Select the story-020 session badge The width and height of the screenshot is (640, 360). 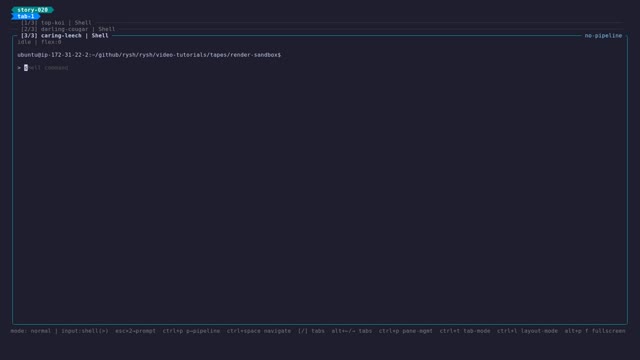pyautogui.click(x=33, y=10)
